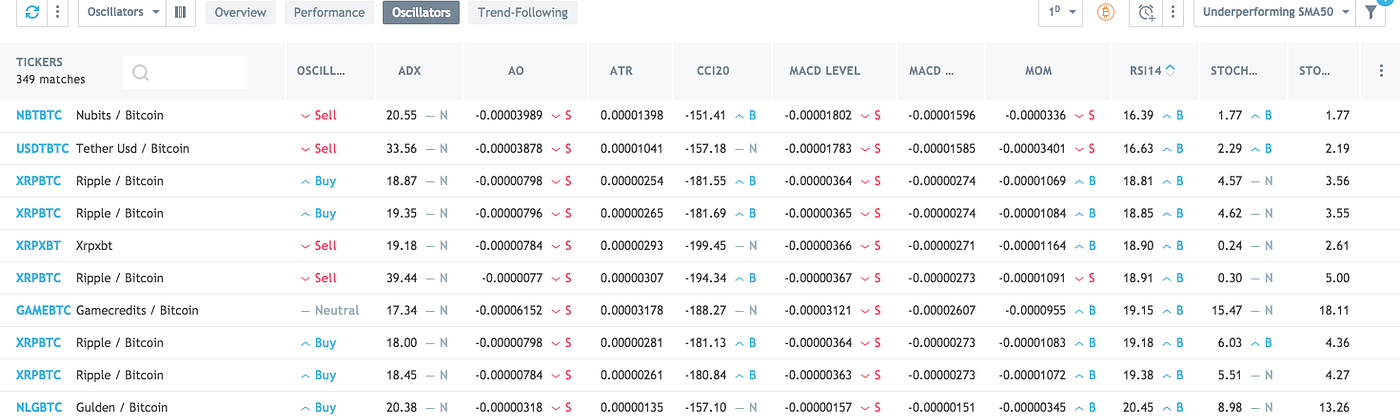
Task: Click the RSI14 value 20.45
Action: [1138, 408]
